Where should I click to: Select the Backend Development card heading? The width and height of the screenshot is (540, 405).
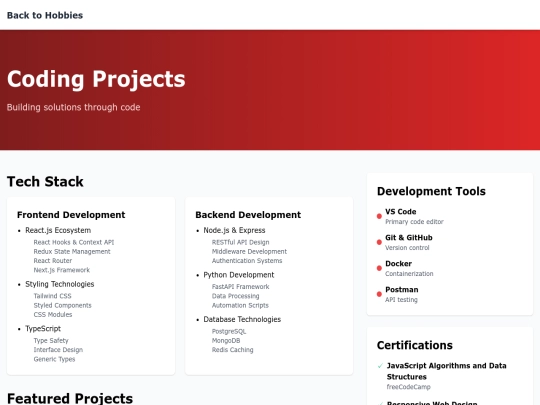pos(248,215)
